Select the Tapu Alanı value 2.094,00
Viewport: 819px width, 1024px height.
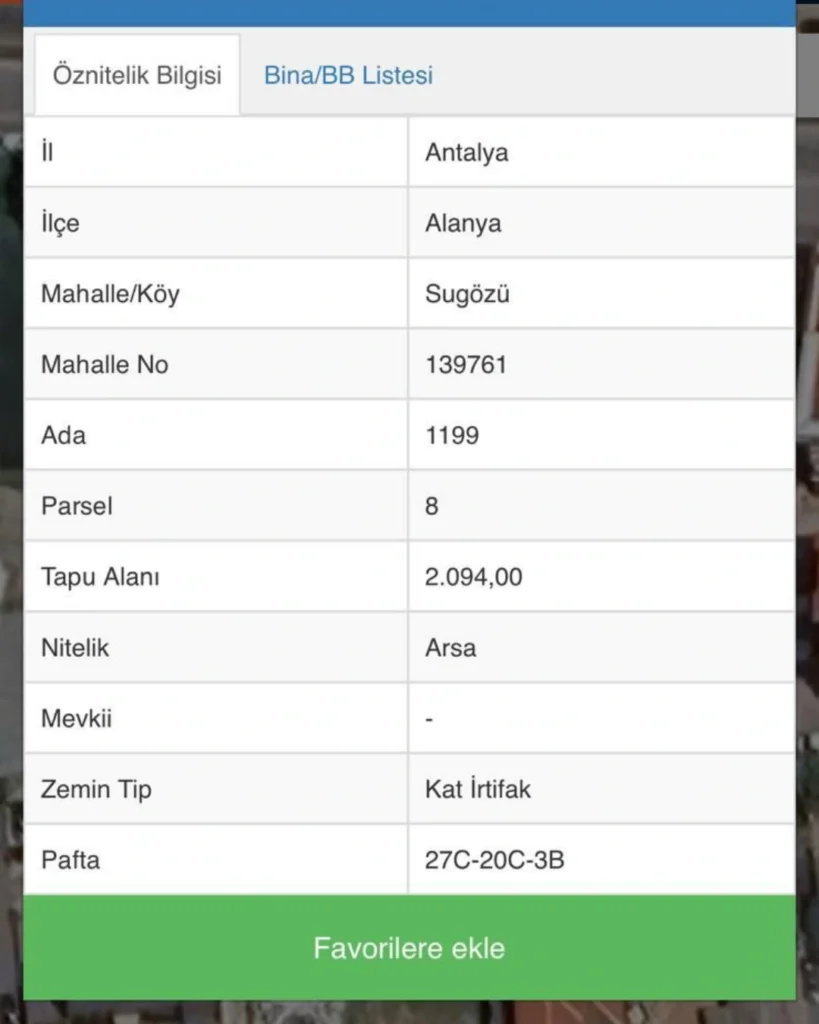click(474, 577)
